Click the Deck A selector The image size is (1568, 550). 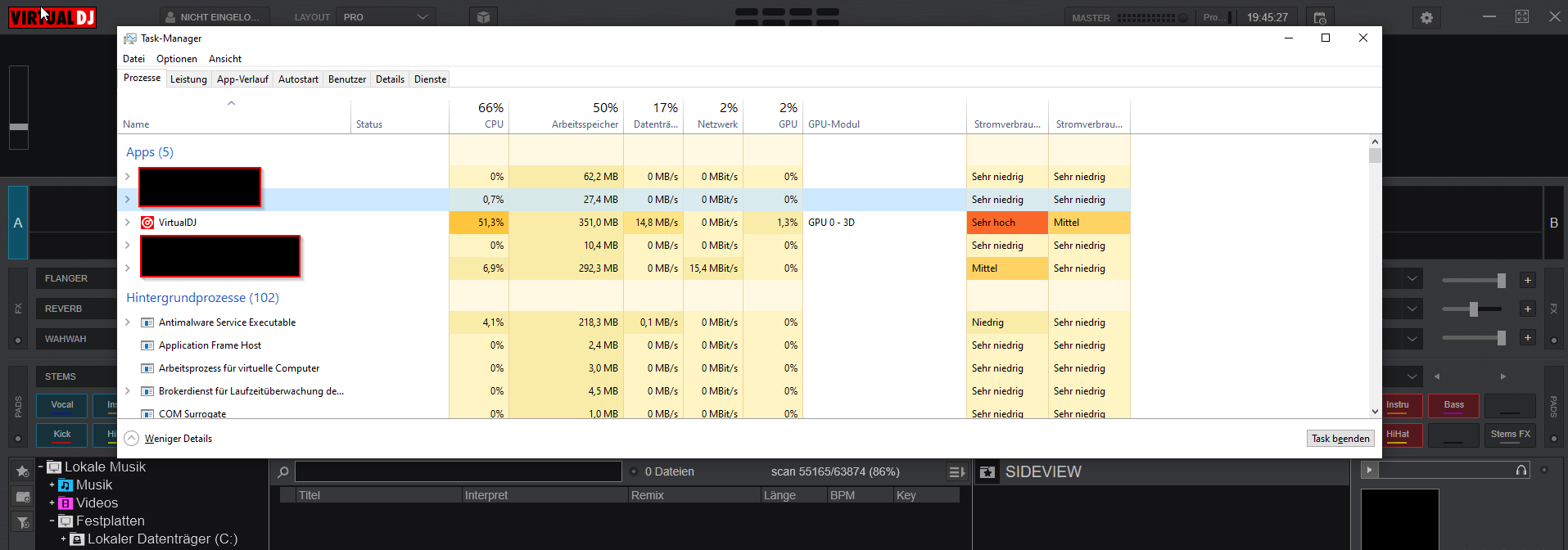coord(18,223)
